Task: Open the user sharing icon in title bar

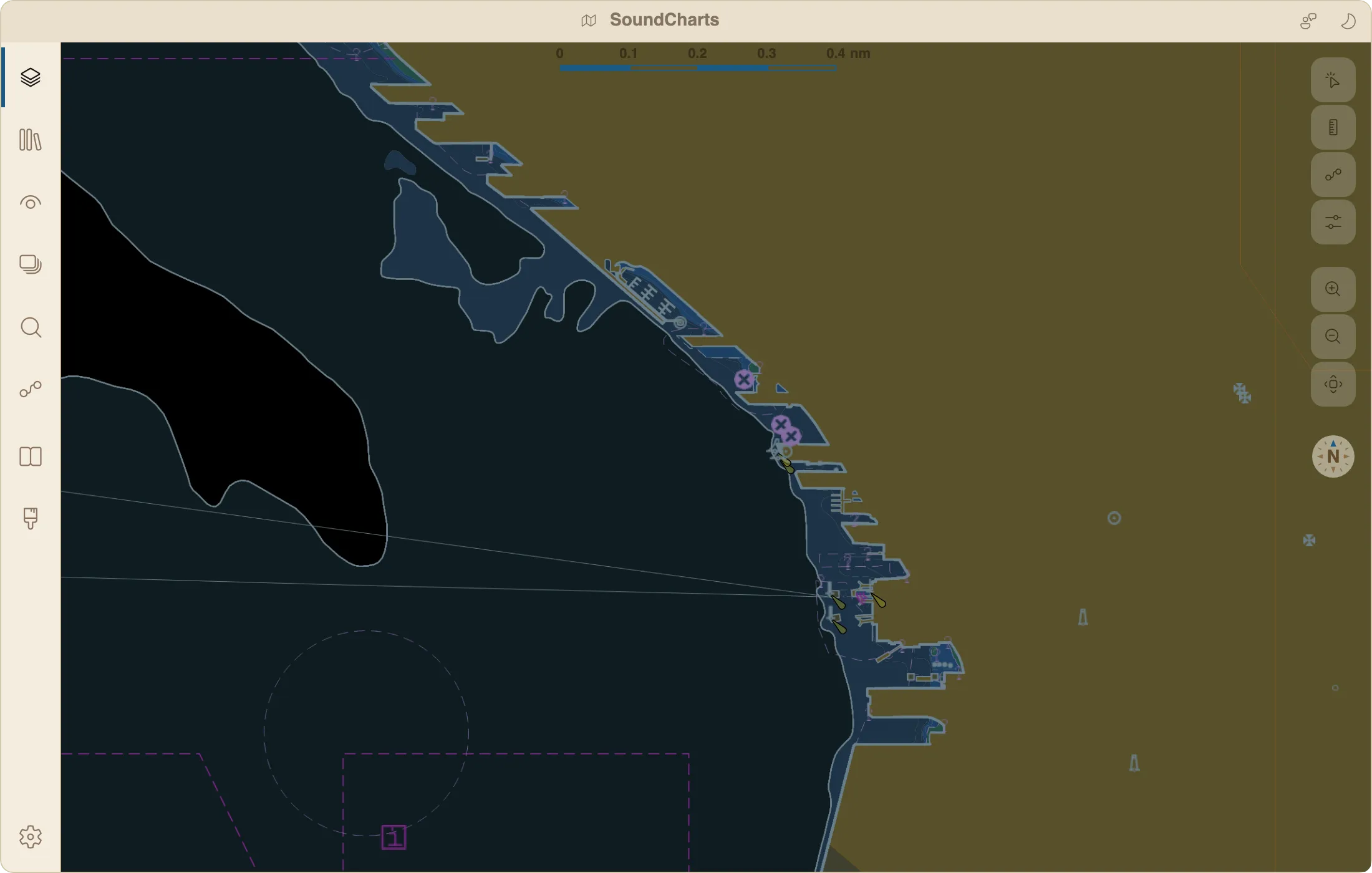Action: pyautogui.click(x=1308, y=21)
